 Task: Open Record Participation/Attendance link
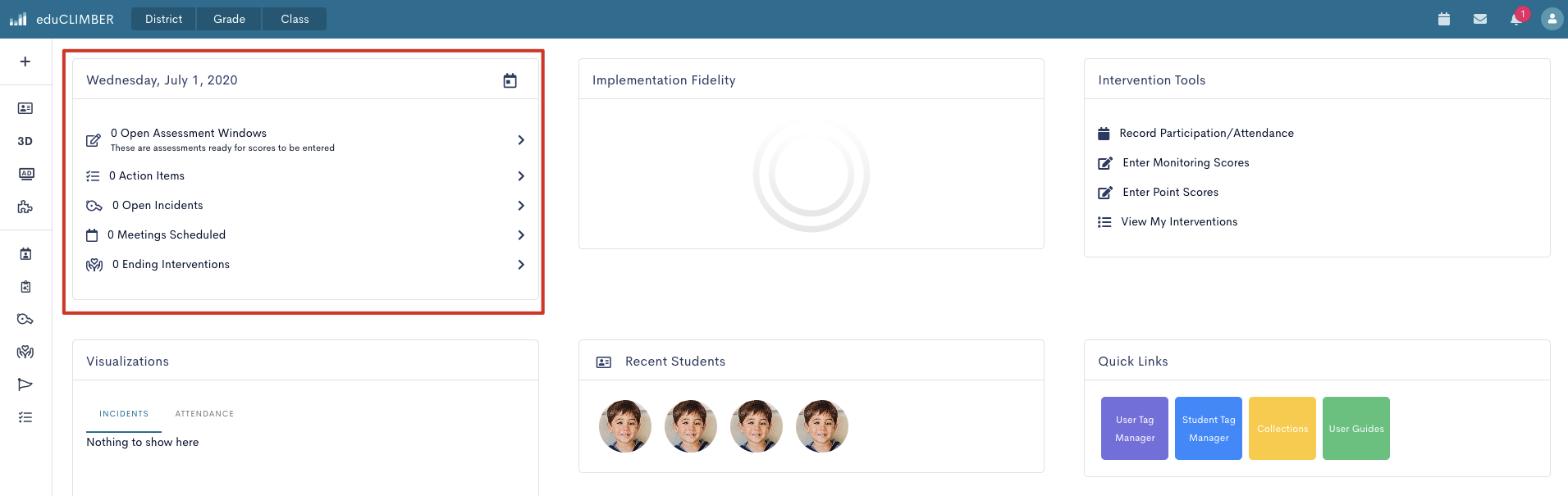tap(1206, 133)
